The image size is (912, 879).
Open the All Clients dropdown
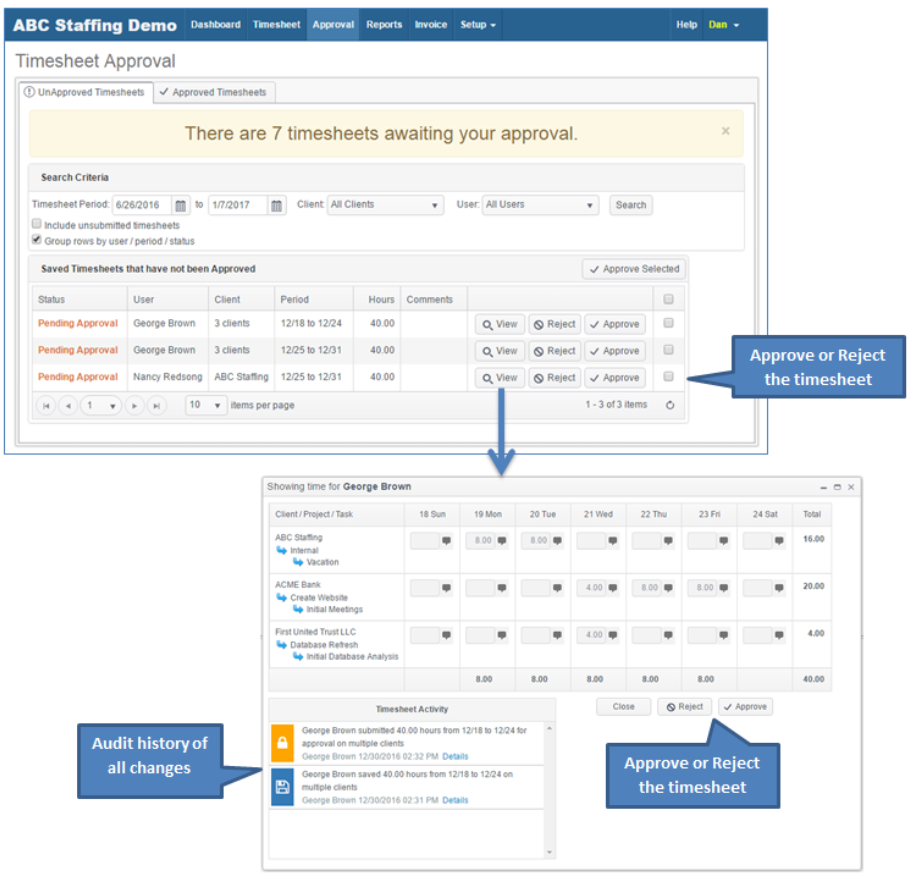[x=385, y=205]
